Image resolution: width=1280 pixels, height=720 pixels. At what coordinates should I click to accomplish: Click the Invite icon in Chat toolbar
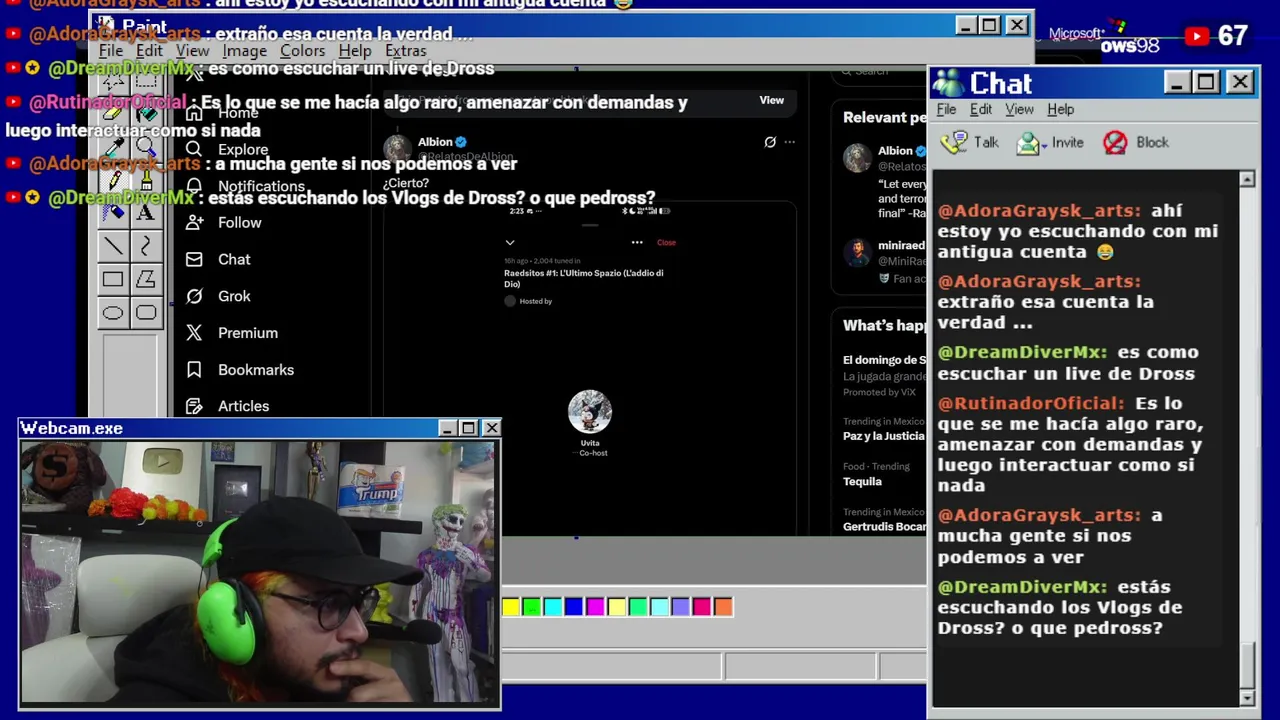click(x=1027, y=143)
